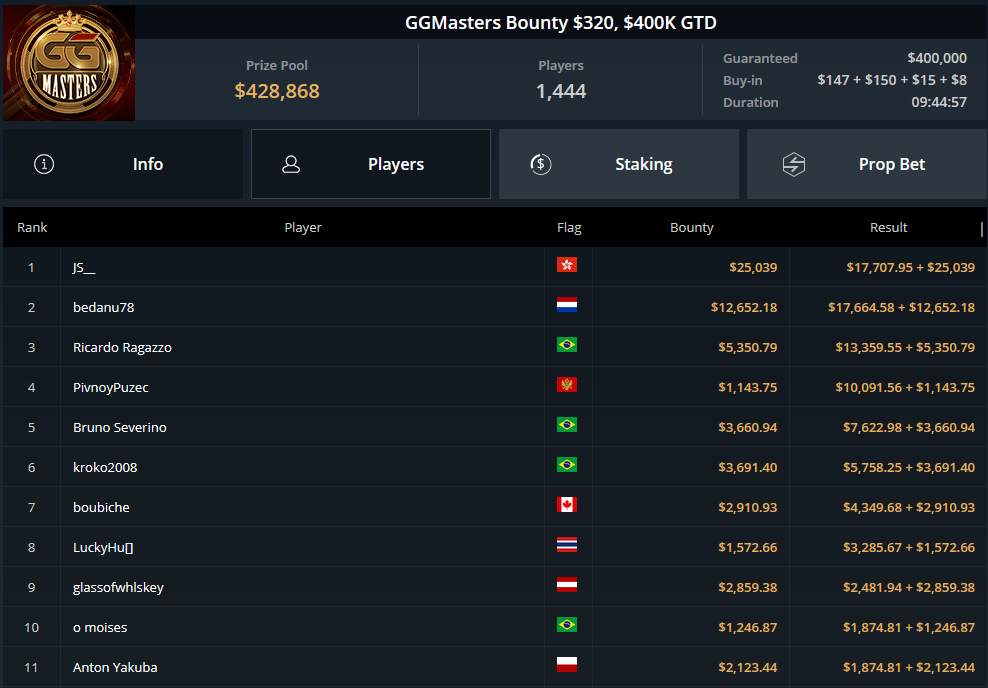Click the Austria flag beside glassofwhIskey
Image resolution: width=988 pixels, height=688 pixels.
[566, 585]
